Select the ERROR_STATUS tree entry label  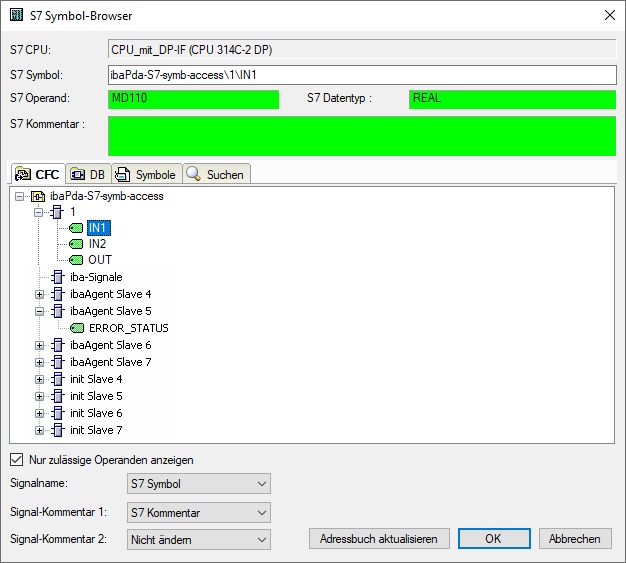point(129,328)
